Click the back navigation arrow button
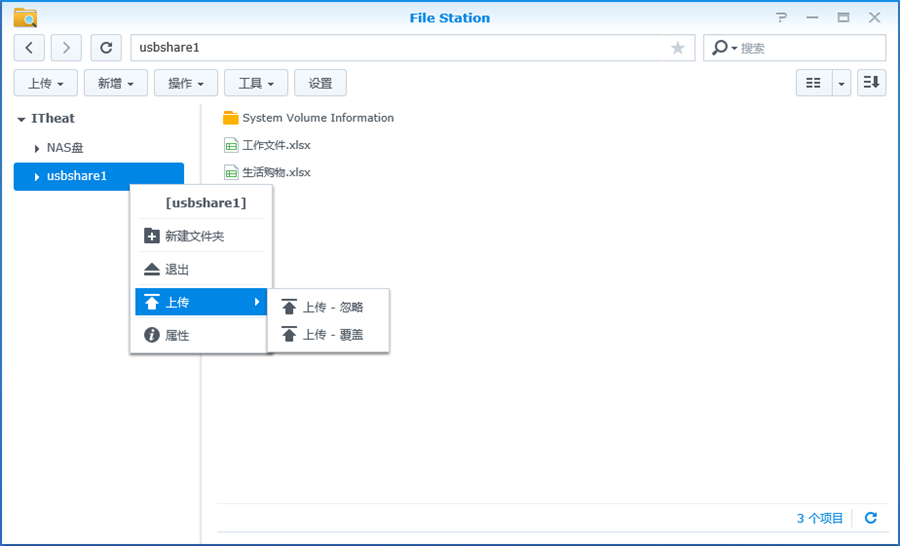The height and width of the screenshot is (546, 900). 30,48
